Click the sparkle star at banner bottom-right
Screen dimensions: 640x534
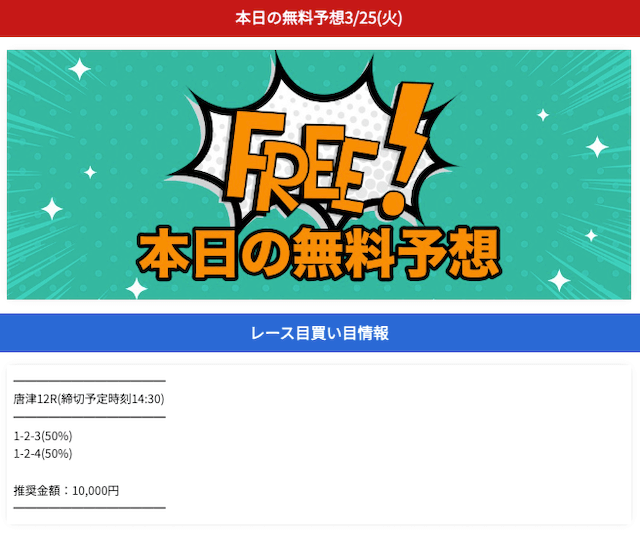click(559, 280)
